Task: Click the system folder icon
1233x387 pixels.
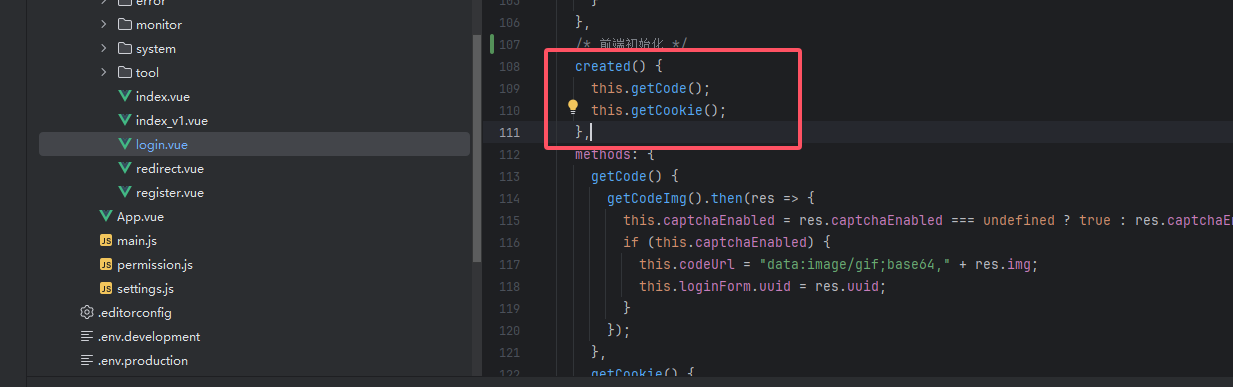Action: 125,48
